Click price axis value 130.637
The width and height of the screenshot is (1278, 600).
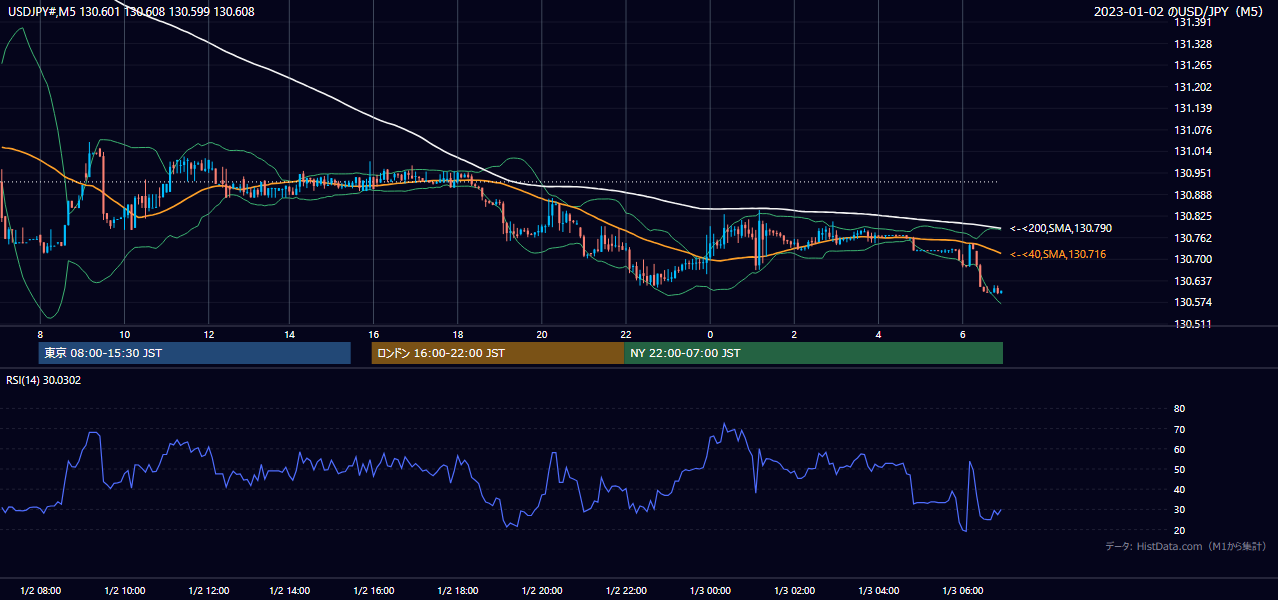click(1192, 281)
